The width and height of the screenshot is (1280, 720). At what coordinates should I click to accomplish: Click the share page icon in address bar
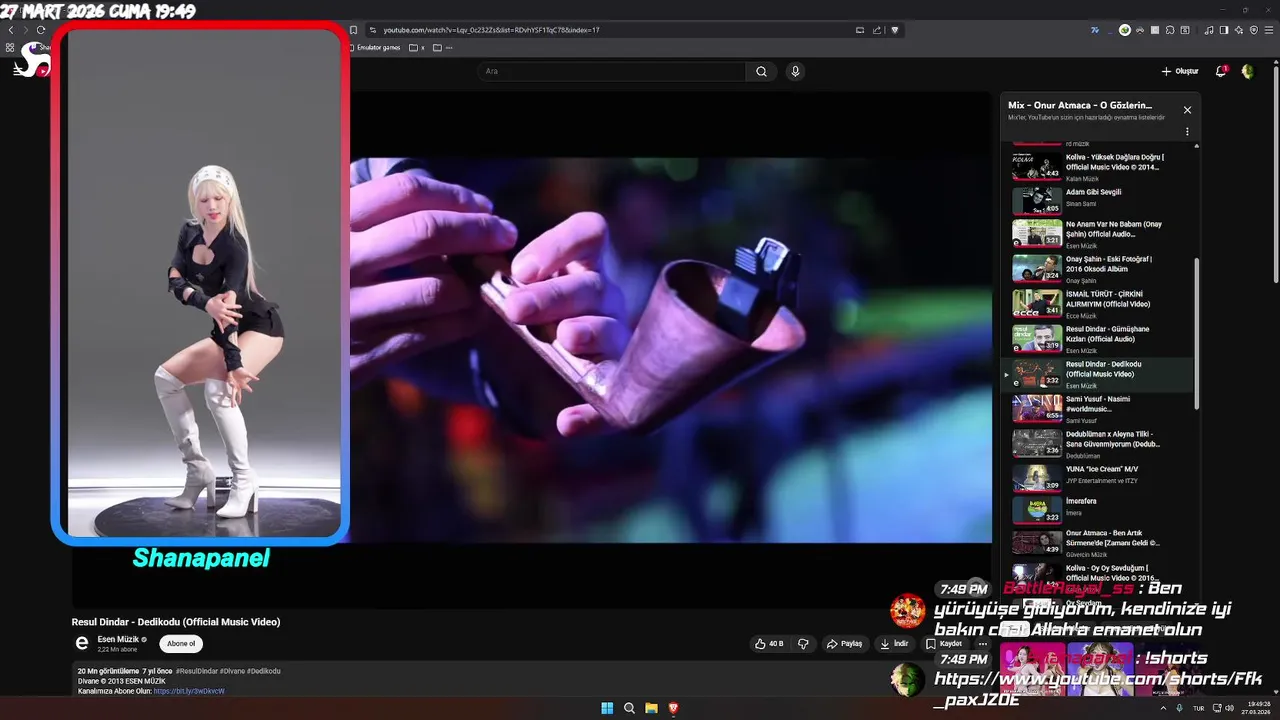coord(876,30)
